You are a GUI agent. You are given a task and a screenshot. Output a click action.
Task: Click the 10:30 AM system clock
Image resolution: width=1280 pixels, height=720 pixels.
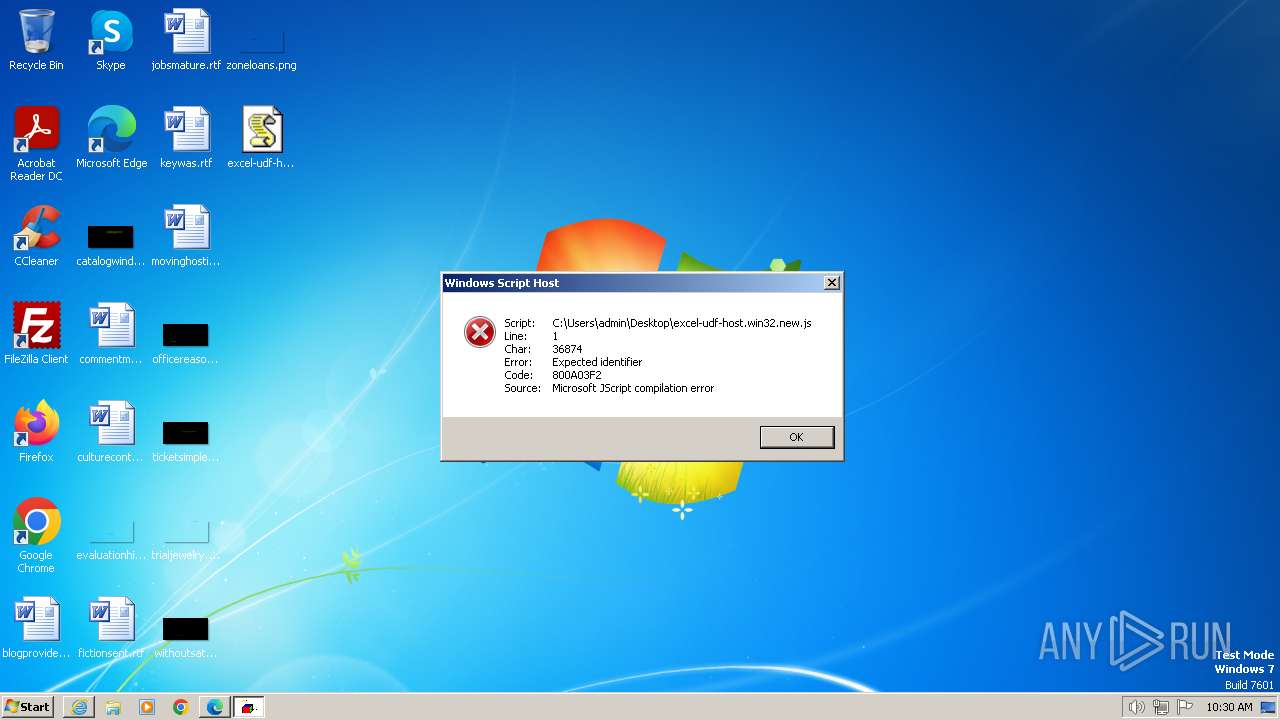[1229, 707]
